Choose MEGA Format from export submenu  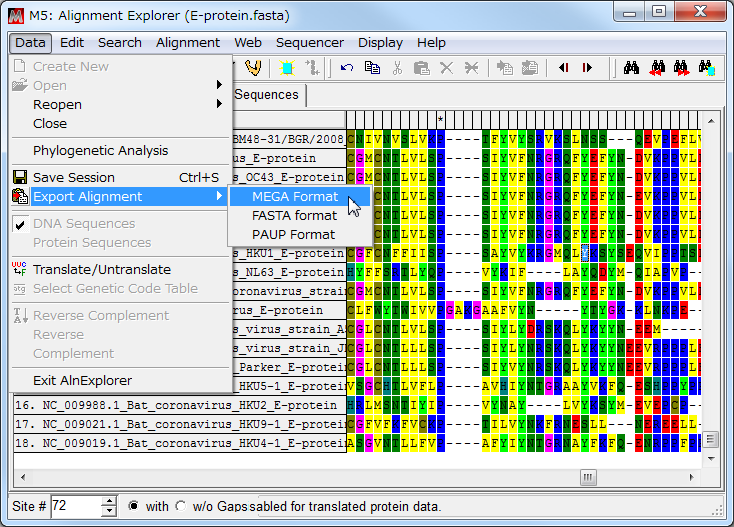click(x=295, y=197)
